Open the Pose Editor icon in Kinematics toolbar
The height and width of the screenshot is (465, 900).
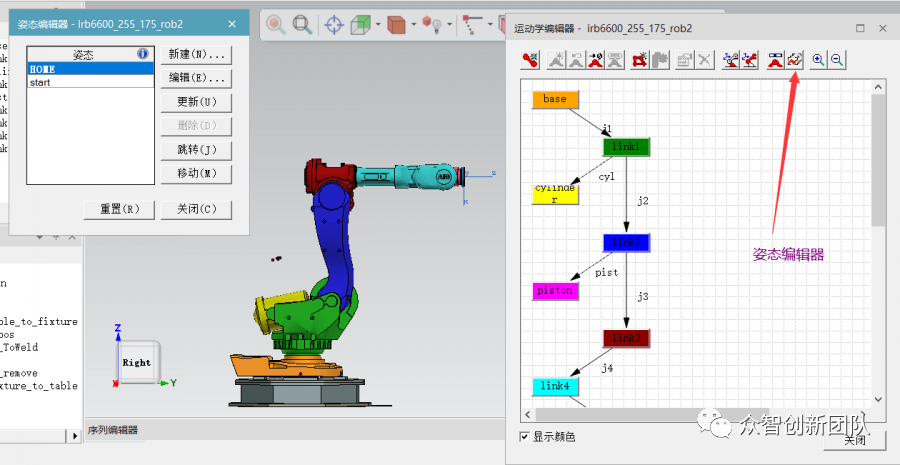tap(795, 60)
